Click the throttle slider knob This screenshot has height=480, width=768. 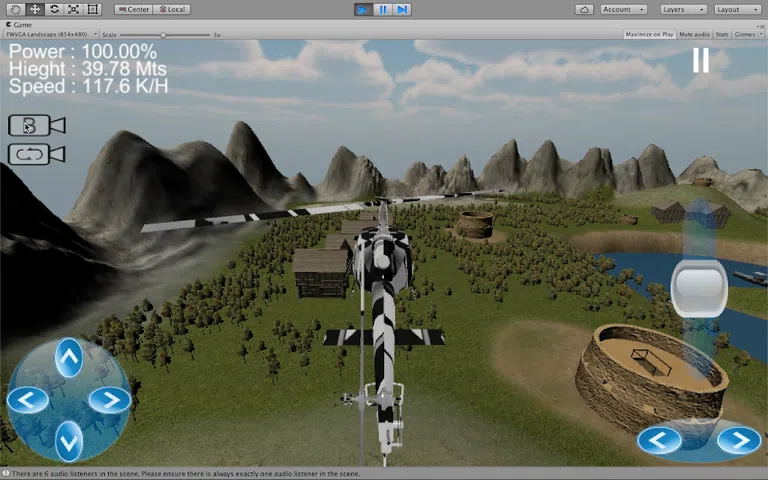click(x=699, y=288)
